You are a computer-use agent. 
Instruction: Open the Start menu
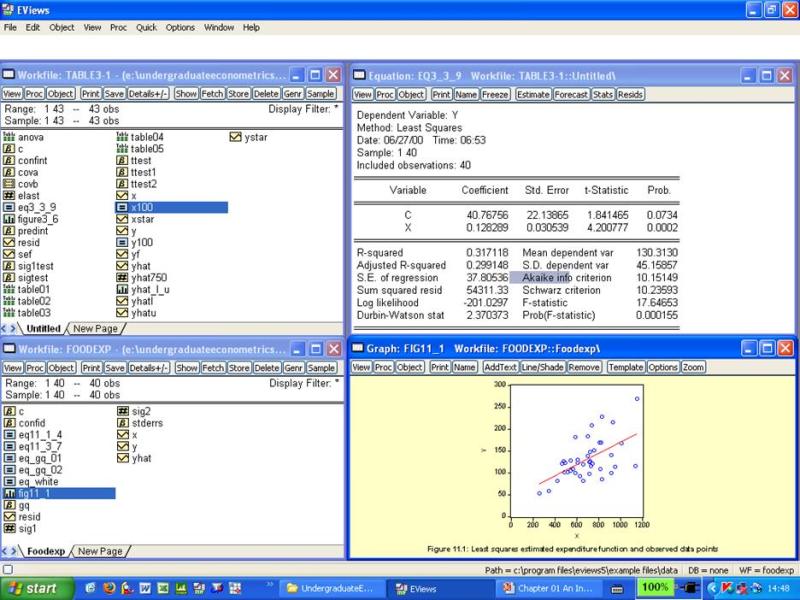point(36,589)
